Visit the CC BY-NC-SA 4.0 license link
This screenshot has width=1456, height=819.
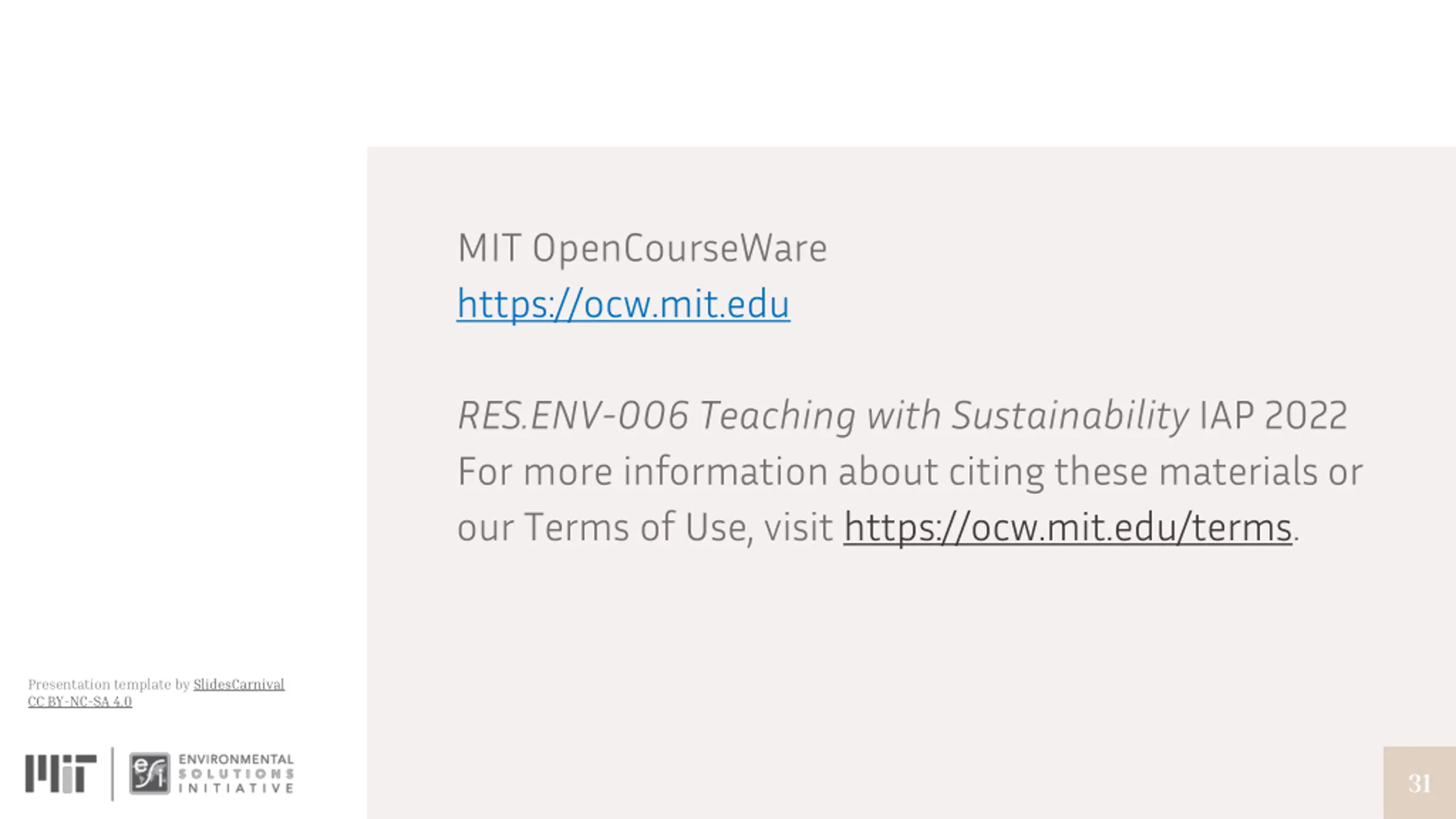click(x=80, y=701)
